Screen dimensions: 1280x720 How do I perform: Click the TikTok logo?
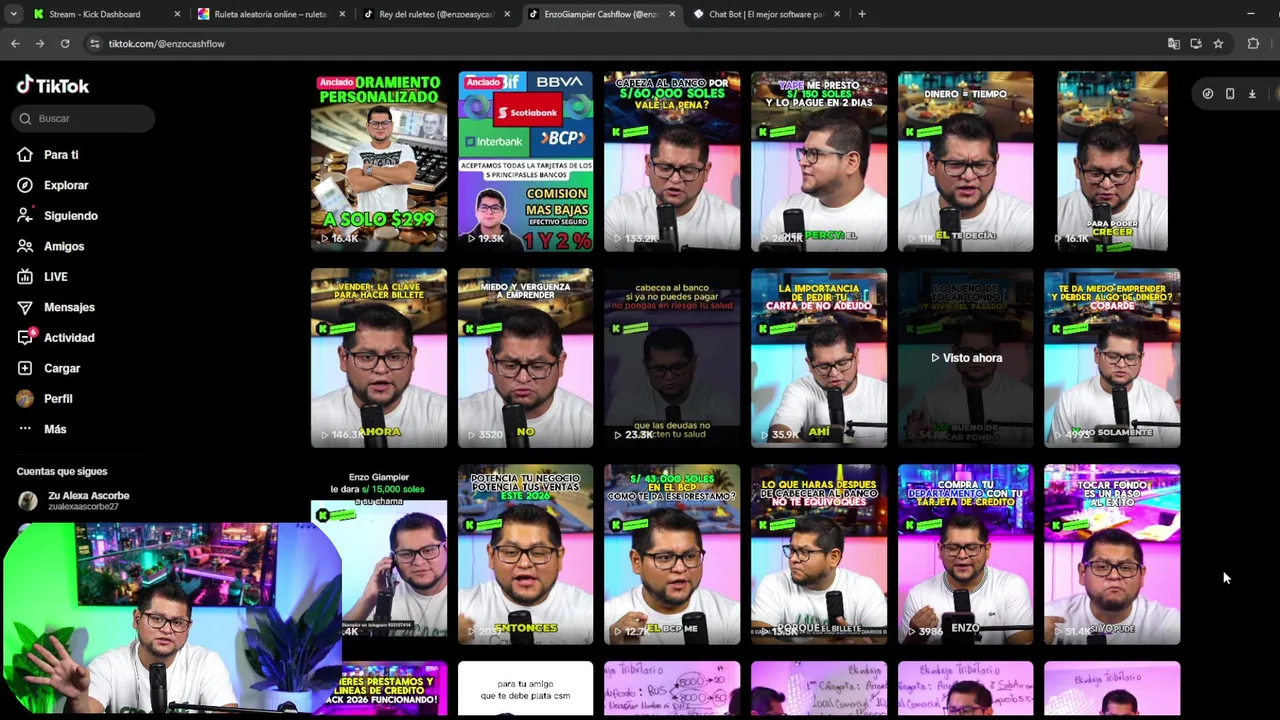click(x=53, y=85)
